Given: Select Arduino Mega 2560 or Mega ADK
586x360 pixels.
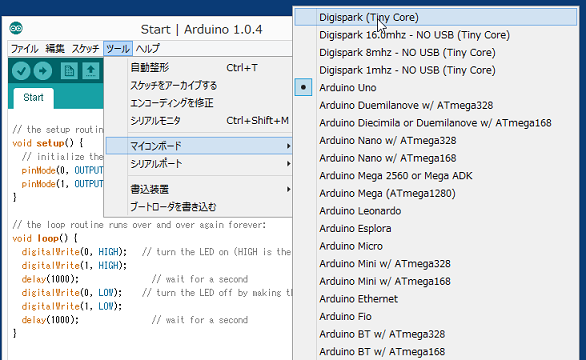Looking at the screenshot, I should 435,175.
